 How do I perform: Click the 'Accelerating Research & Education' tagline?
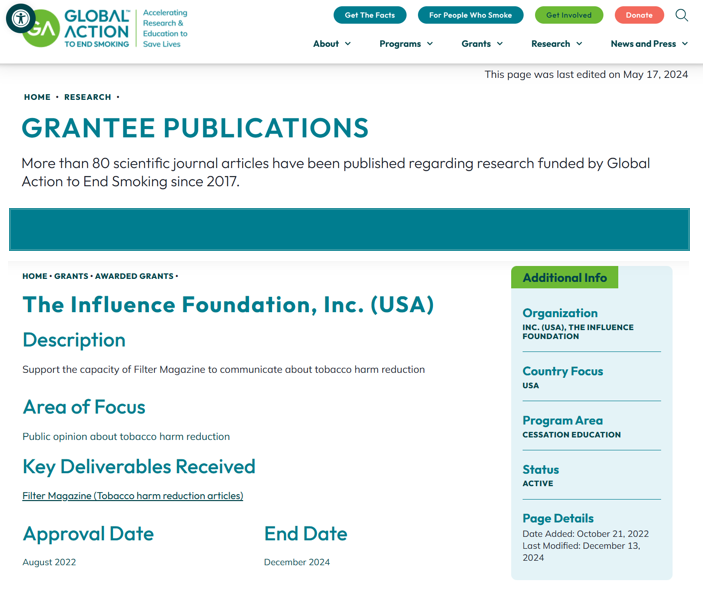pyautogui.click(x=165, y=28)
